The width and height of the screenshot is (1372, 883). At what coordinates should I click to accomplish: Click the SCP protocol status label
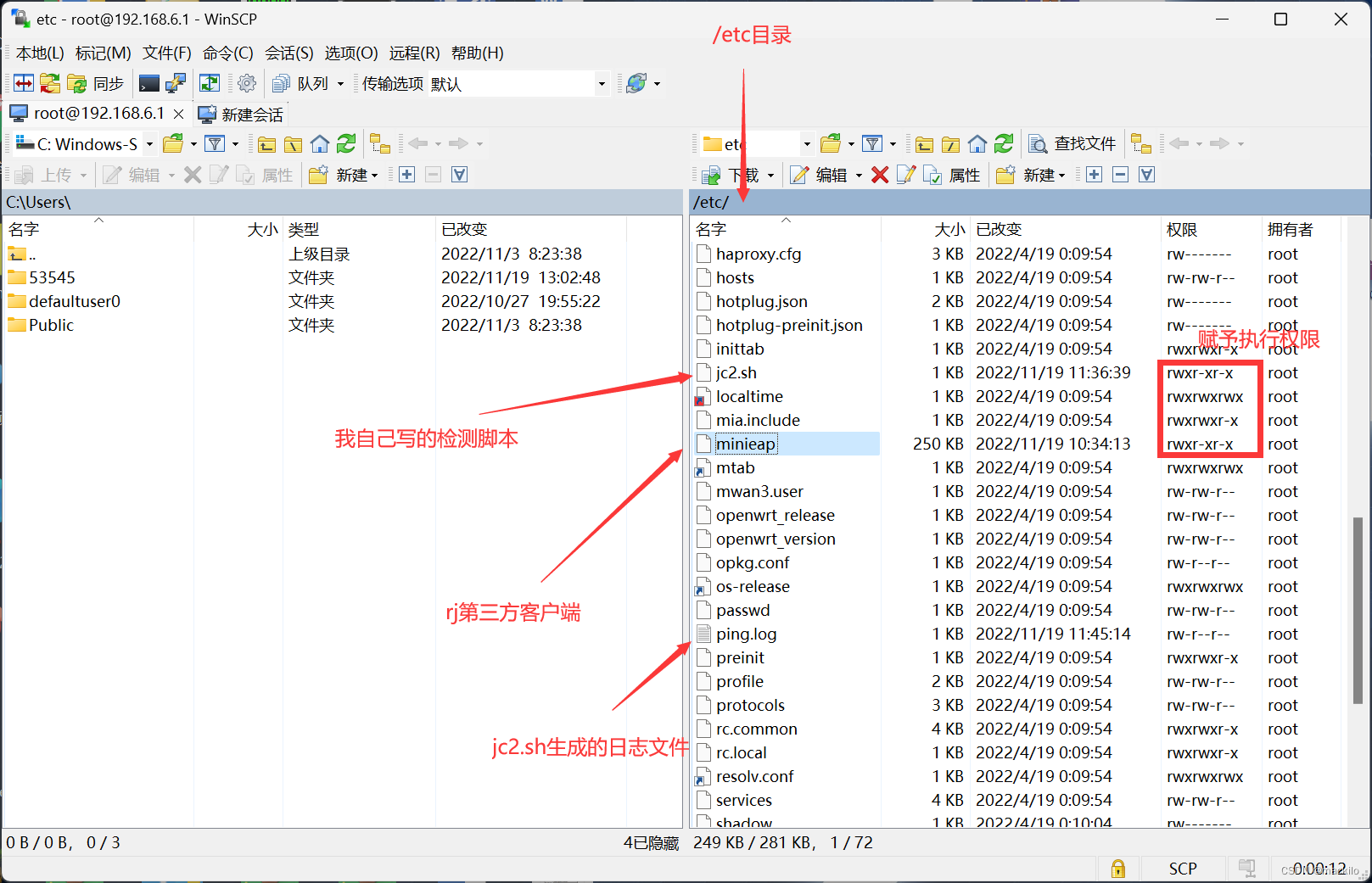pyautogui.click(x=1183, y=869)
